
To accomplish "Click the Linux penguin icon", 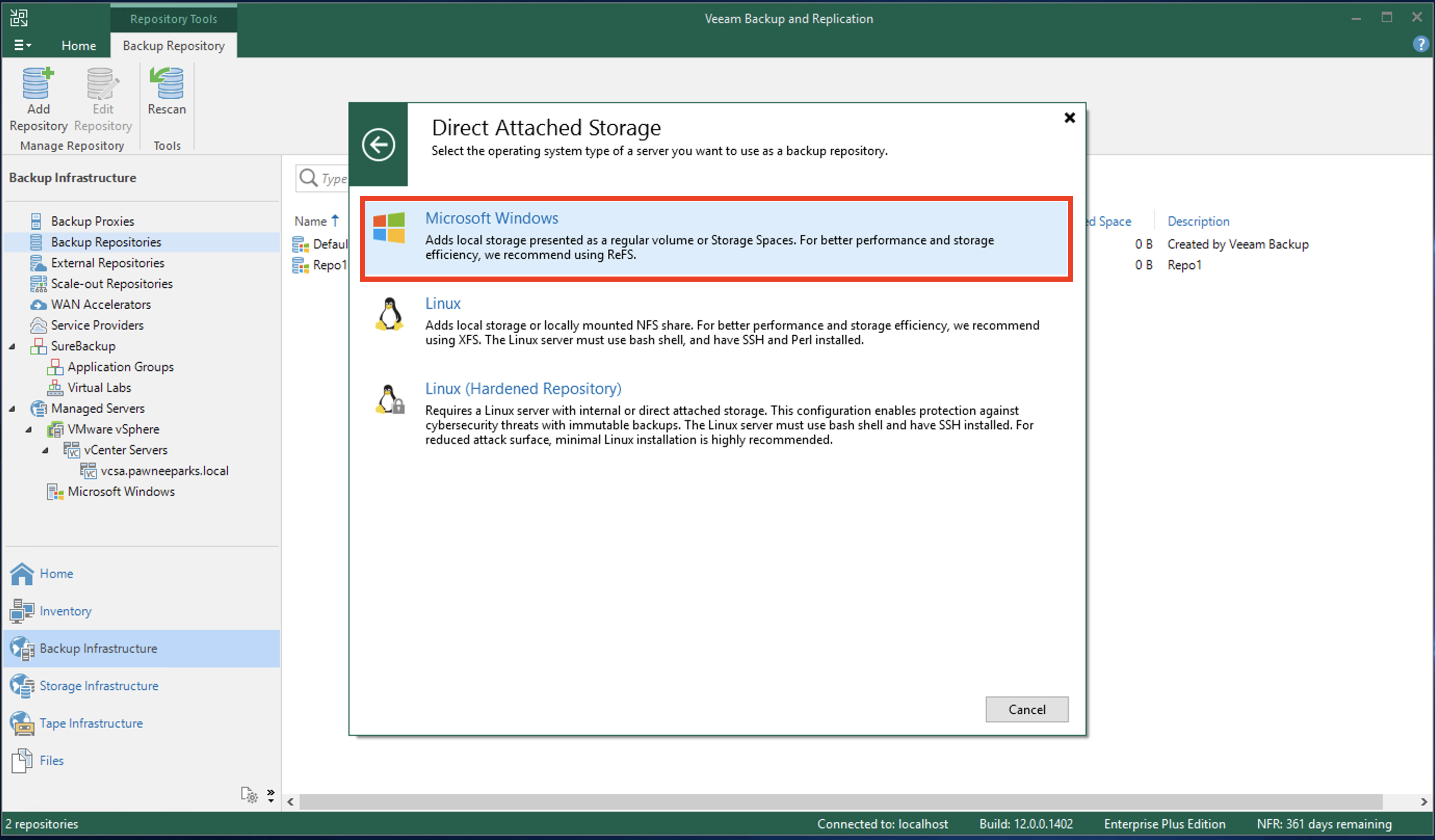I will 389,313.
